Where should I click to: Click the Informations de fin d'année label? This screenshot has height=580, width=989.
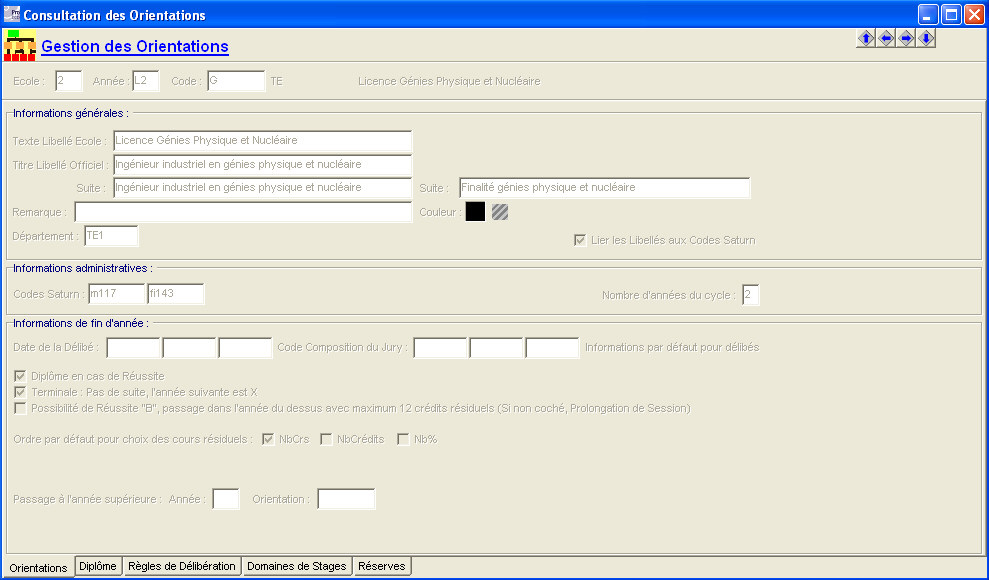(81, 323)
